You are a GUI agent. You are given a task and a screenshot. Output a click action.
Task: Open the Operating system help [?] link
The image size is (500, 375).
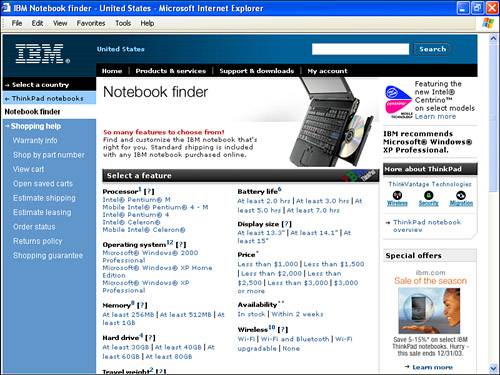(181, 245)
